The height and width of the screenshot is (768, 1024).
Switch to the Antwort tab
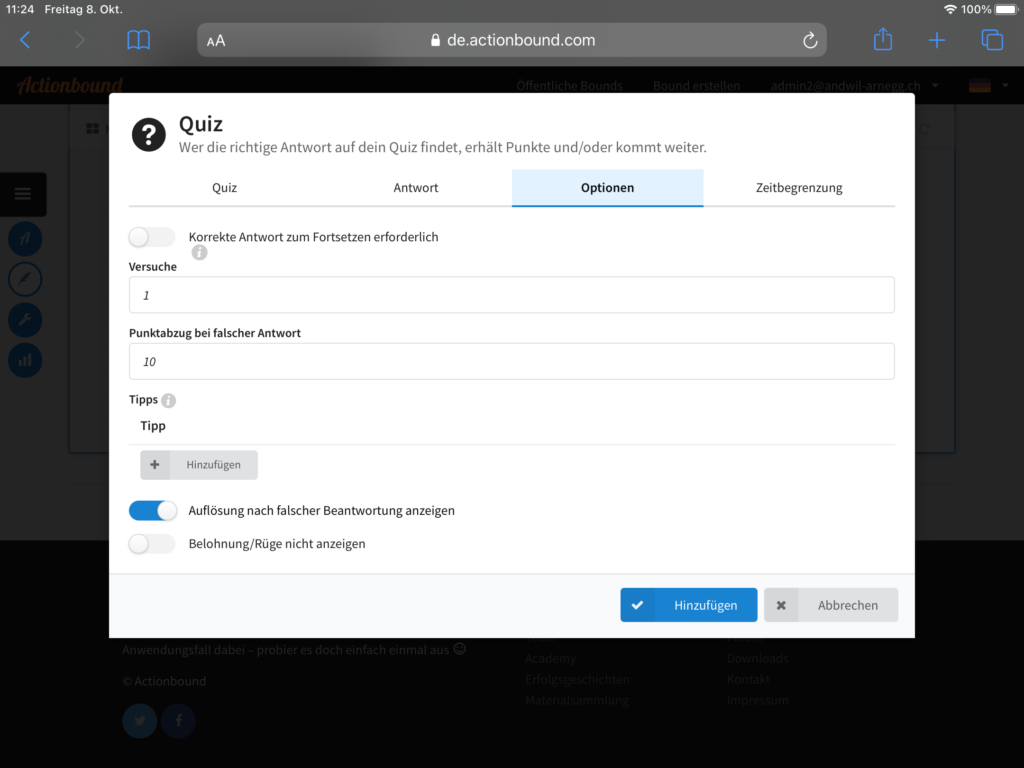pyautogui.click(x=416, y=187)
